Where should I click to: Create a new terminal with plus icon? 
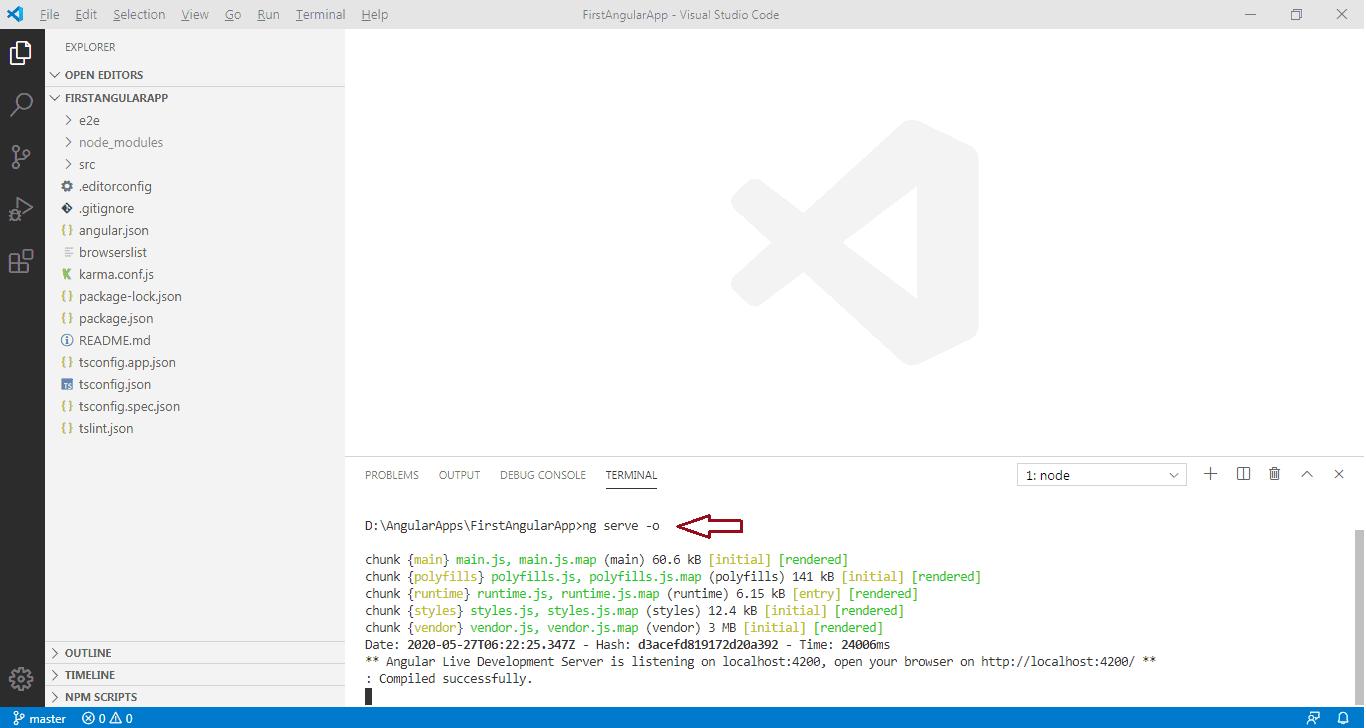pos(1210,474)
